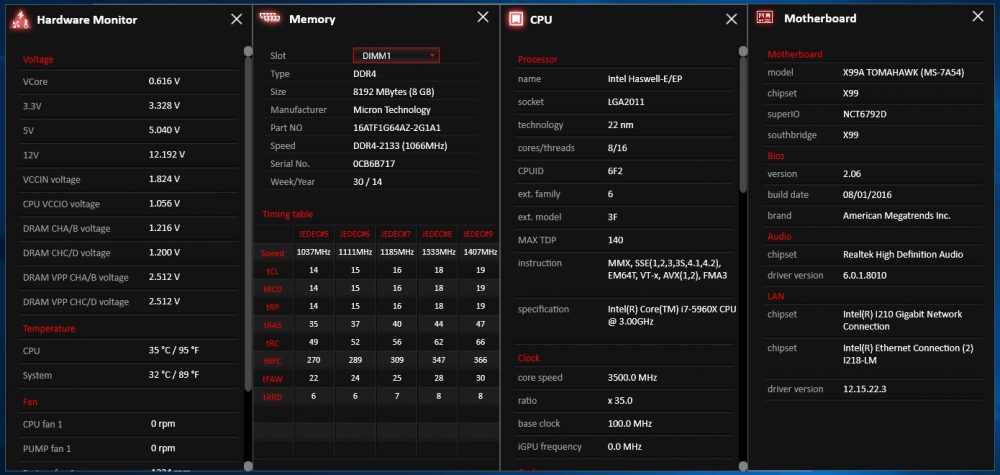This screenshot has height=475, width=1000.
Task: Click the Voltage section heading
Action: coord(38,59)
